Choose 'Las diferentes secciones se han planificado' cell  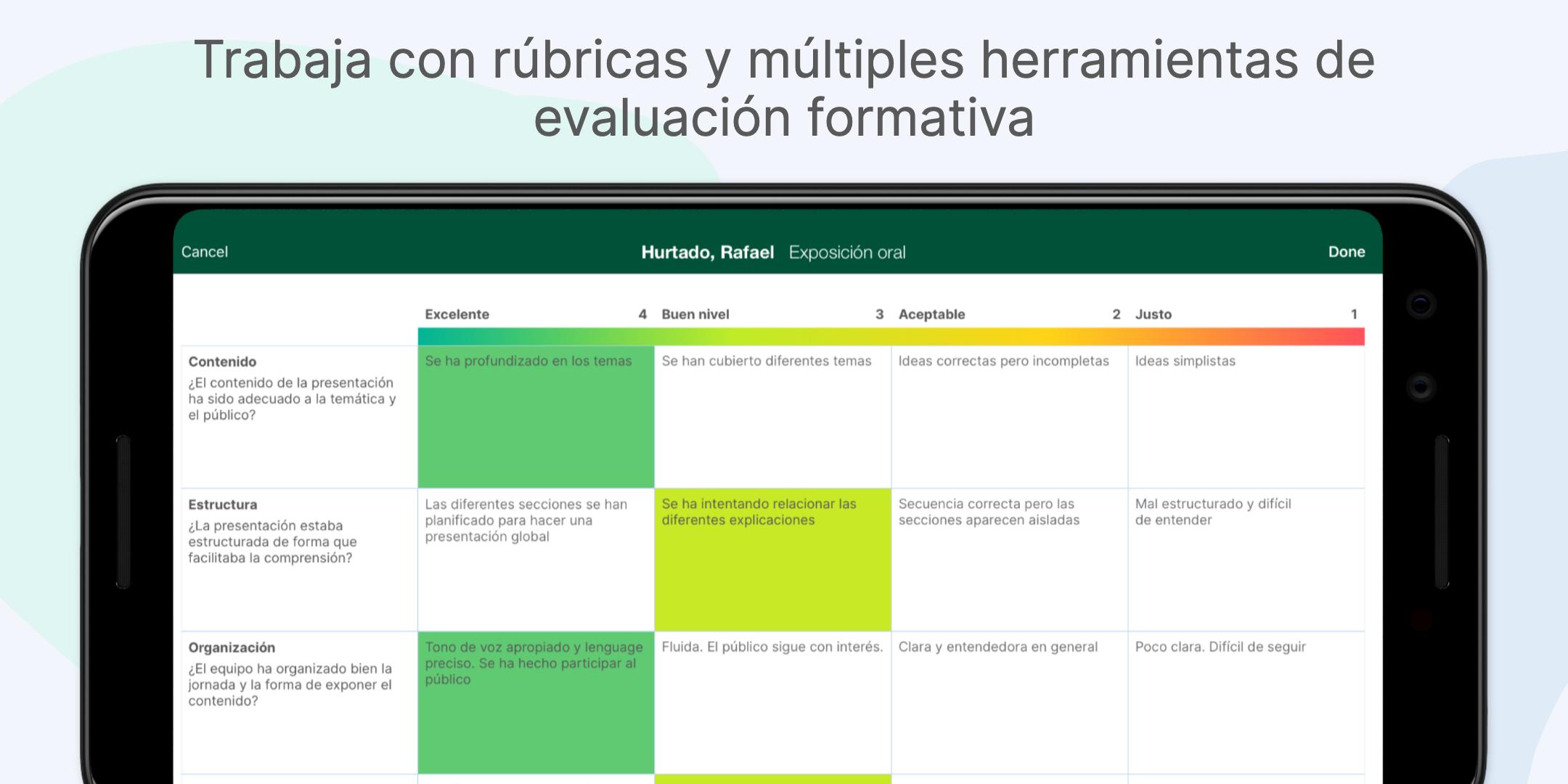tap(536, 560)
